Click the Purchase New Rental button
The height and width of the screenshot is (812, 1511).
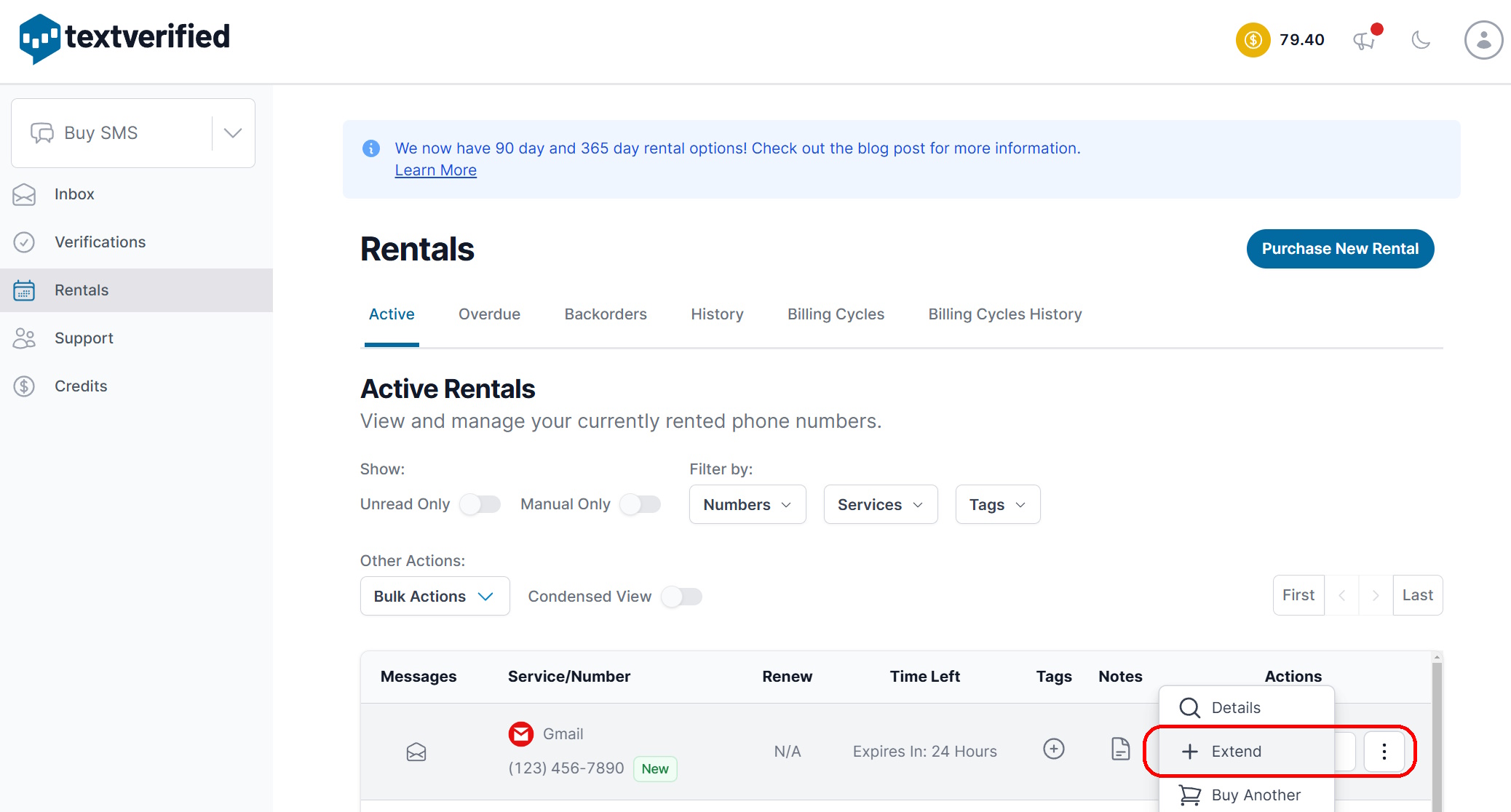pyautogui.click(x=1340, y=247)
